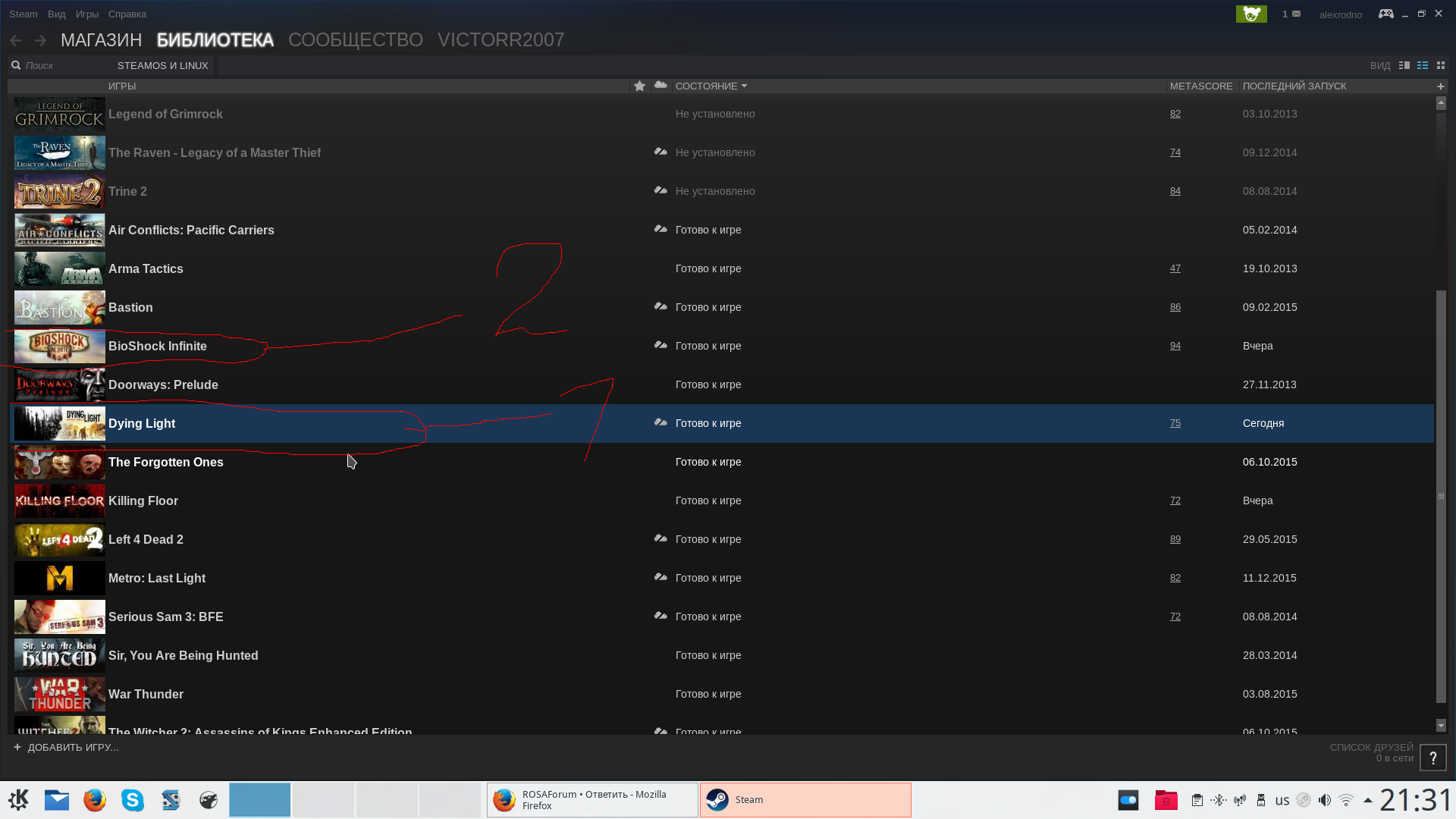Viewport: 1456px width, 819px height.
Task: Click the list view icon
Action: [1423, 65]
